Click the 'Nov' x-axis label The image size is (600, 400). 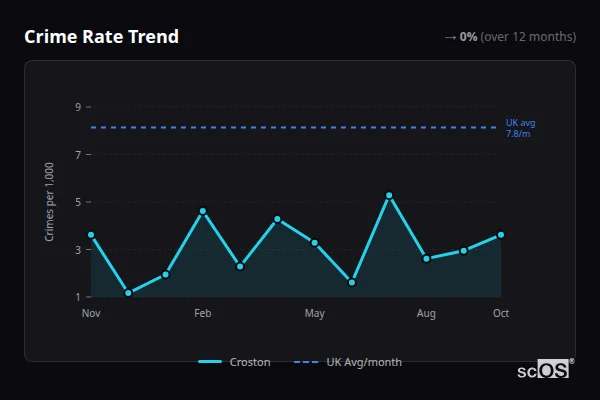pyautogui.click(x=91, y=313)
